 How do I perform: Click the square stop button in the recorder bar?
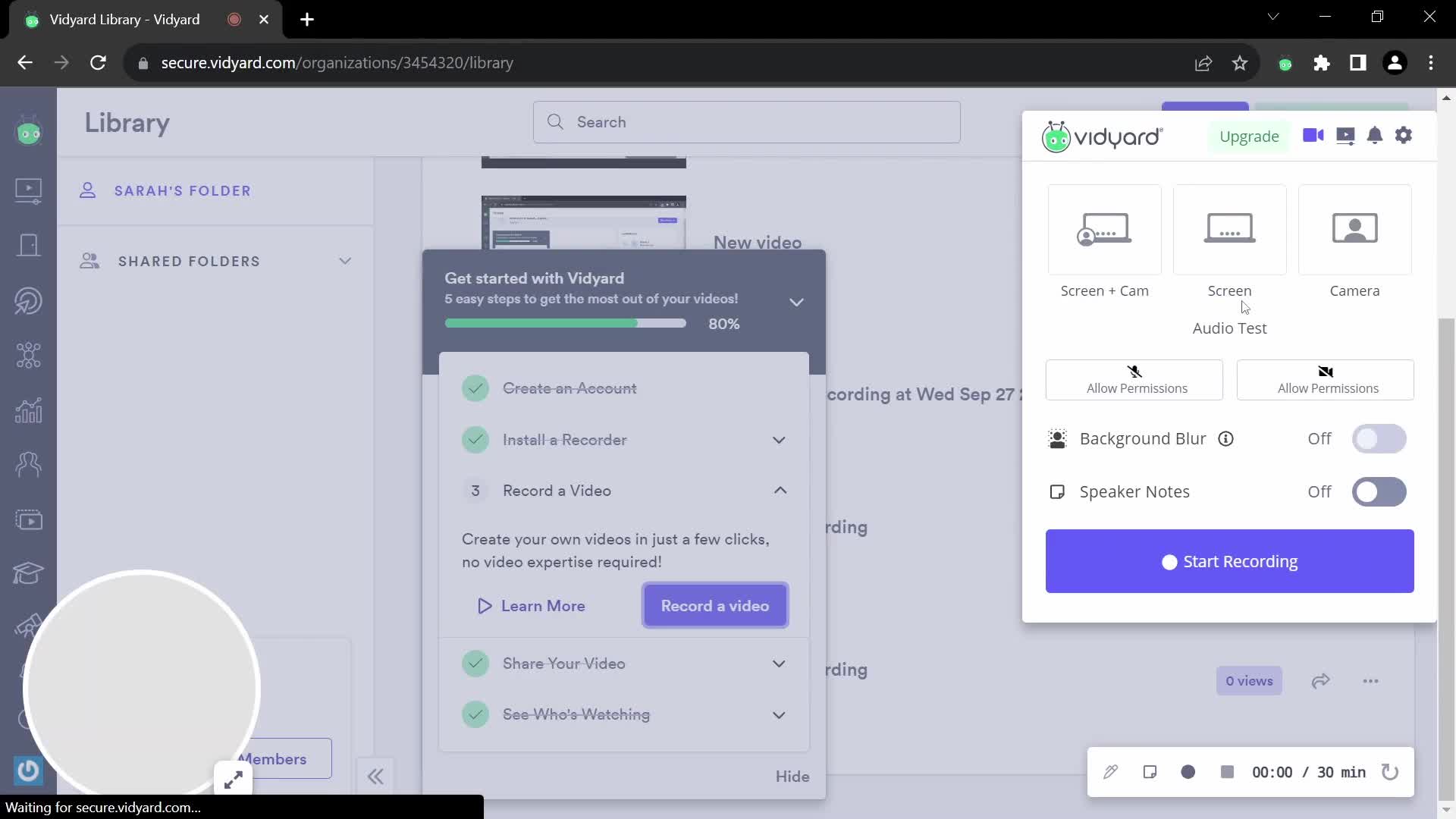1227,772
